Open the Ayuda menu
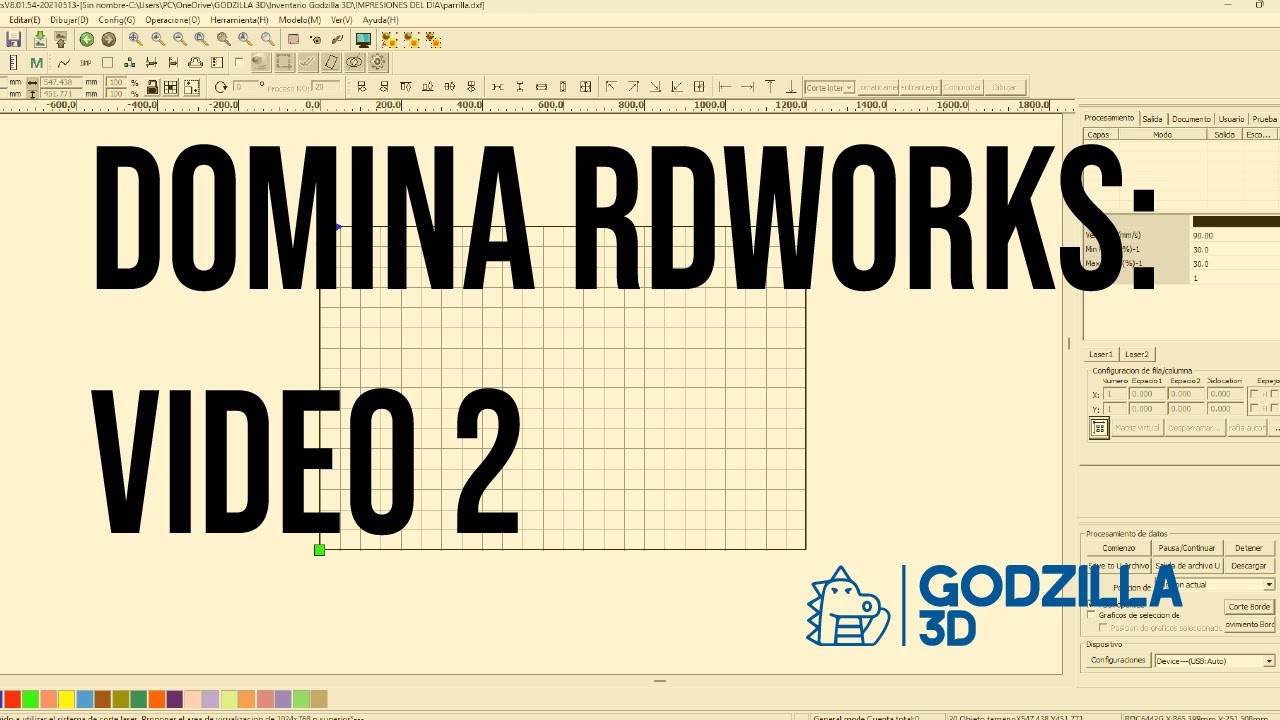The height and width of the screenshot is (720, 1280). [x=380, y=20]
